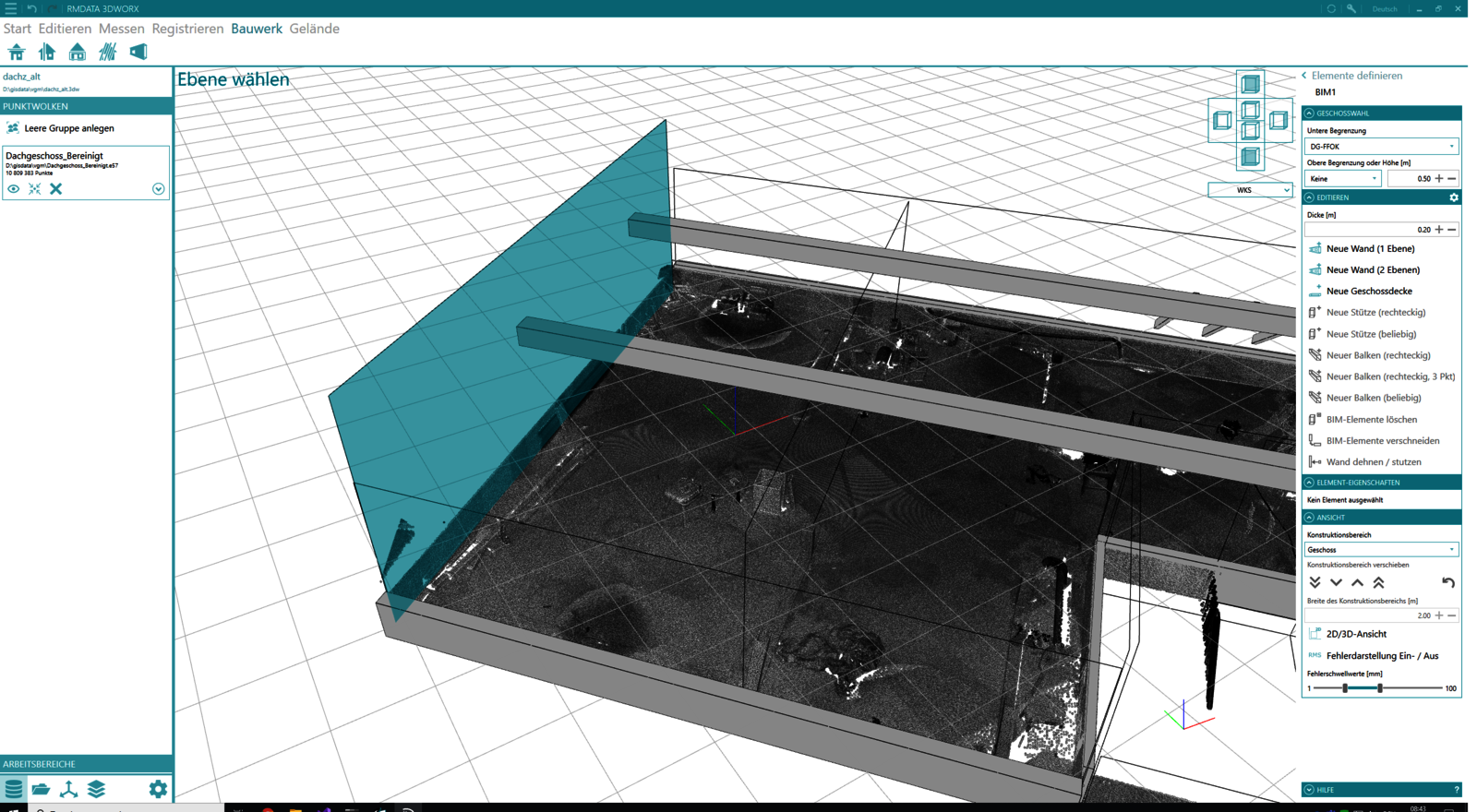Viewport: 1477px width, 812px height.
Task: Move construction area up one step
Action: click(x=1357, y=583)
